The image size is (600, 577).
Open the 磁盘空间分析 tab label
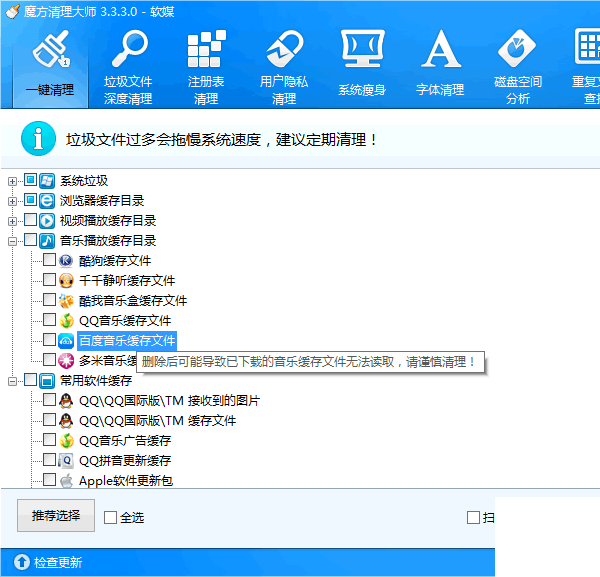pyautogui.click(x=518, y=90)
